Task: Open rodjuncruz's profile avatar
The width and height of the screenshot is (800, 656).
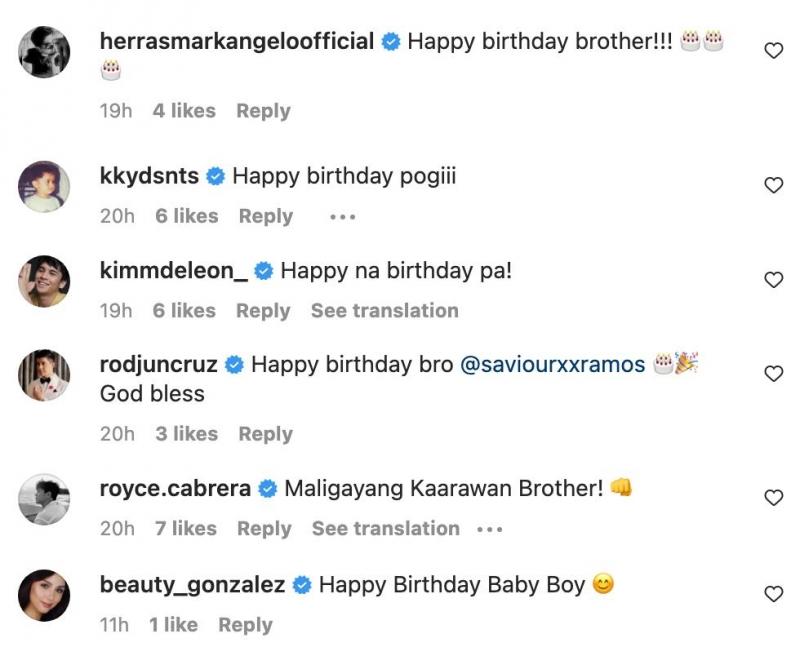Action: coord(44,375)
